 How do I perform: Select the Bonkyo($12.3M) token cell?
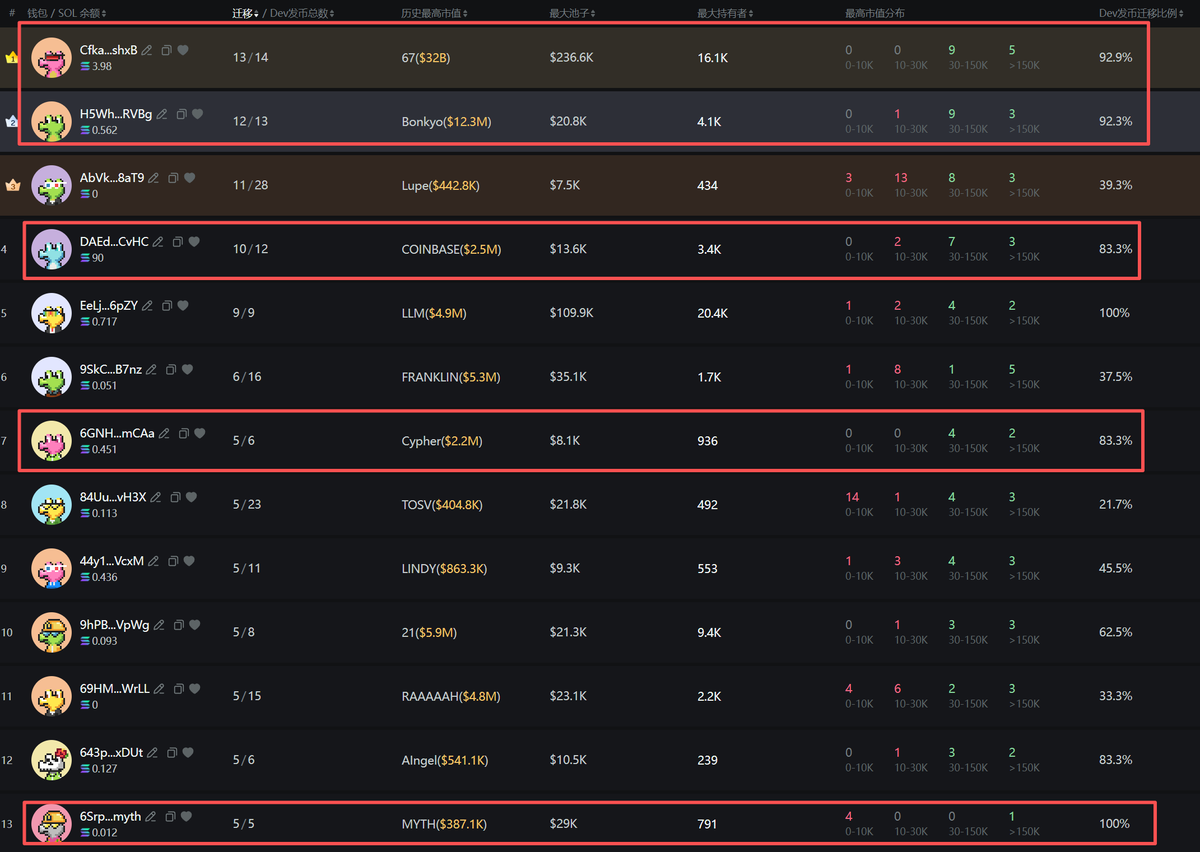(446, 121)
